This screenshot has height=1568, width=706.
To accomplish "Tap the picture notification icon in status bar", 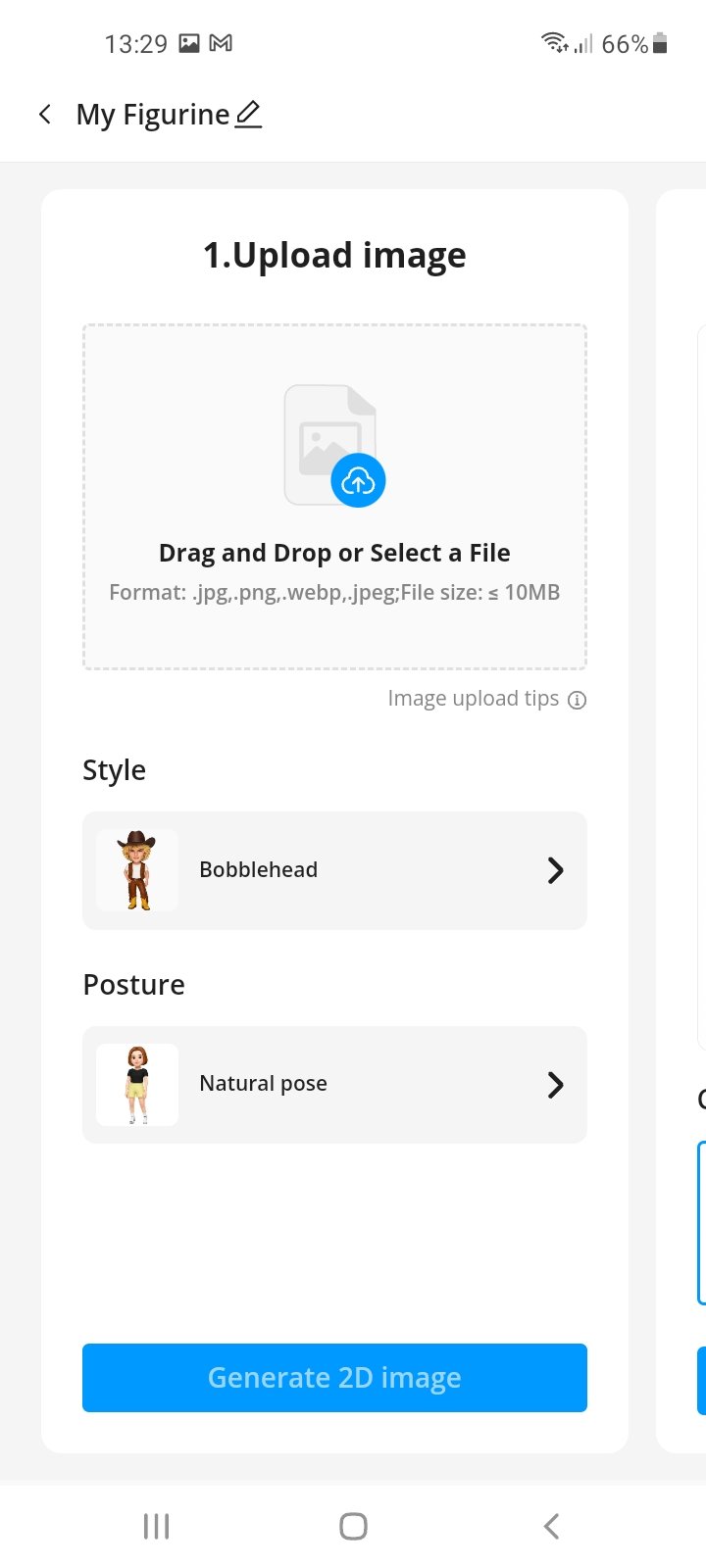I will click(x=189, y=43).
